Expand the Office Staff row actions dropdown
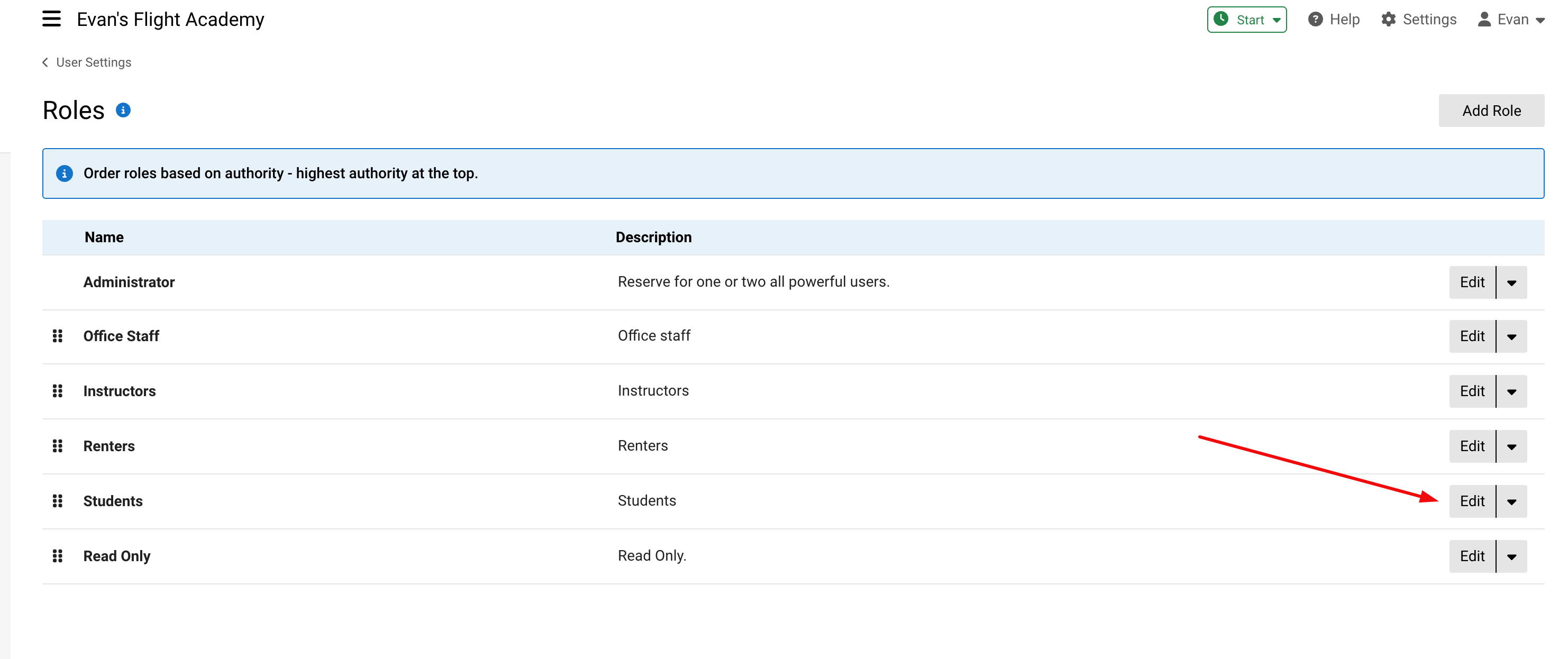The width and height of the screenshot is (1568, 659). pos(1511,336)
